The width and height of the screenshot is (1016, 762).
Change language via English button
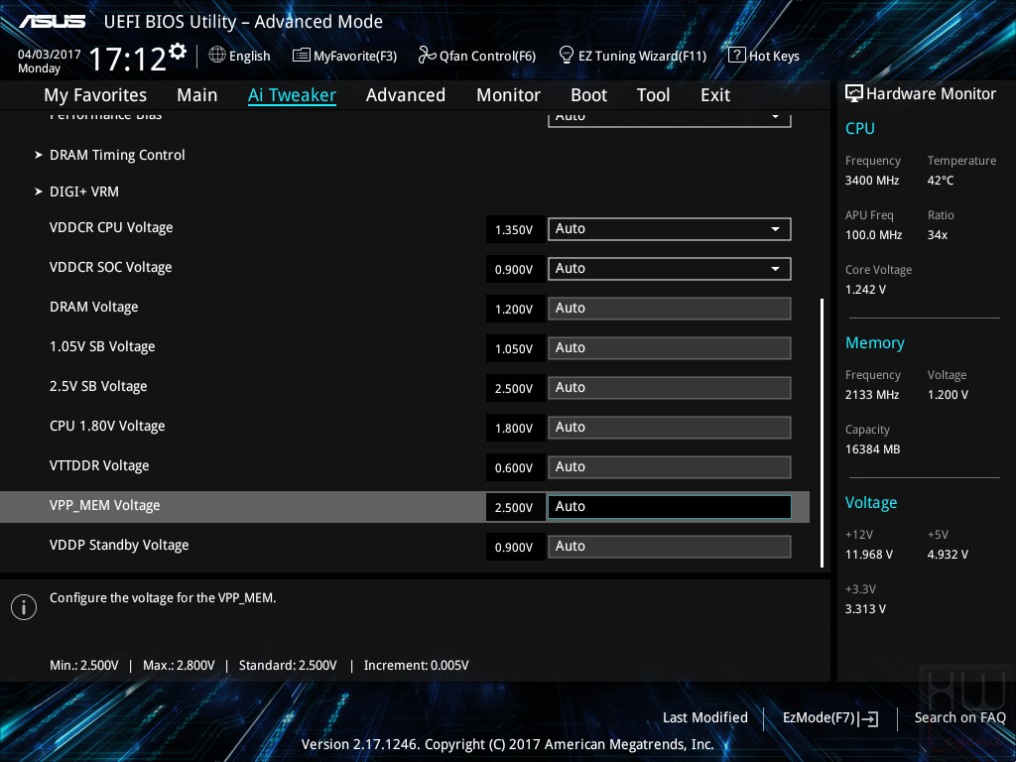[x=240, y=56]
